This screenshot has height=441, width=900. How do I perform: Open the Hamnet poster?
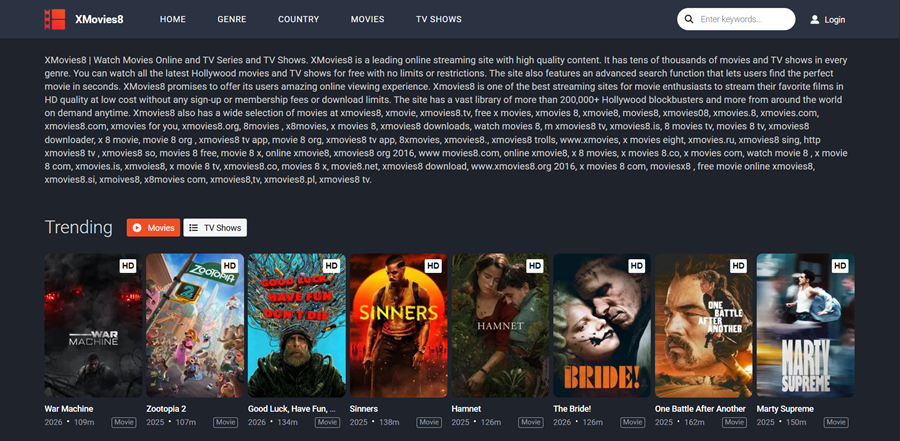[x=501, y=326]
